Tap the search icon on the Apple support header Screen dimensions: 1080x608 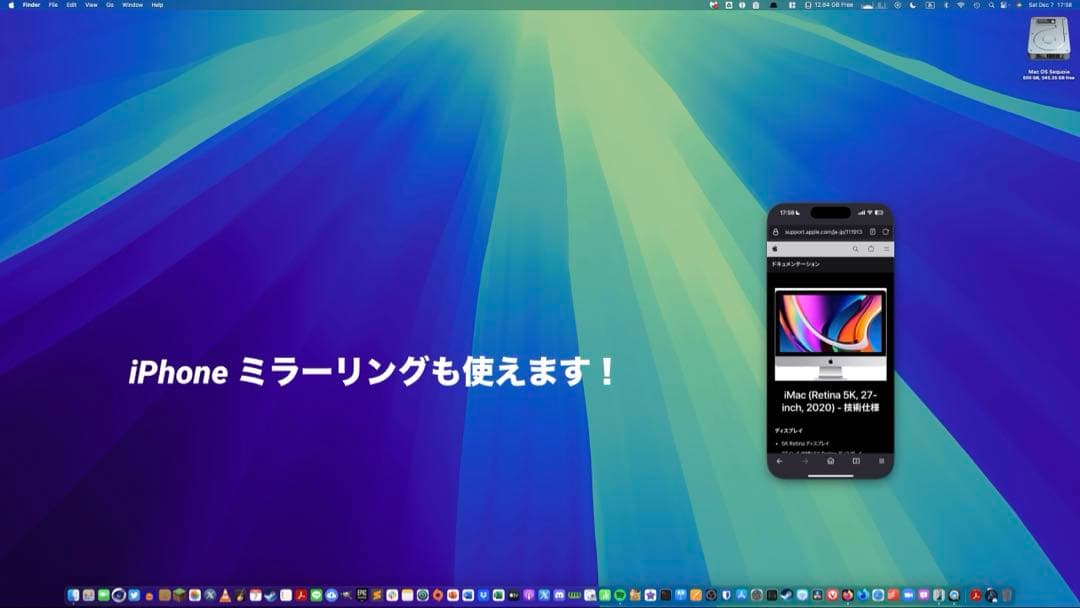[x=855, y=249]
